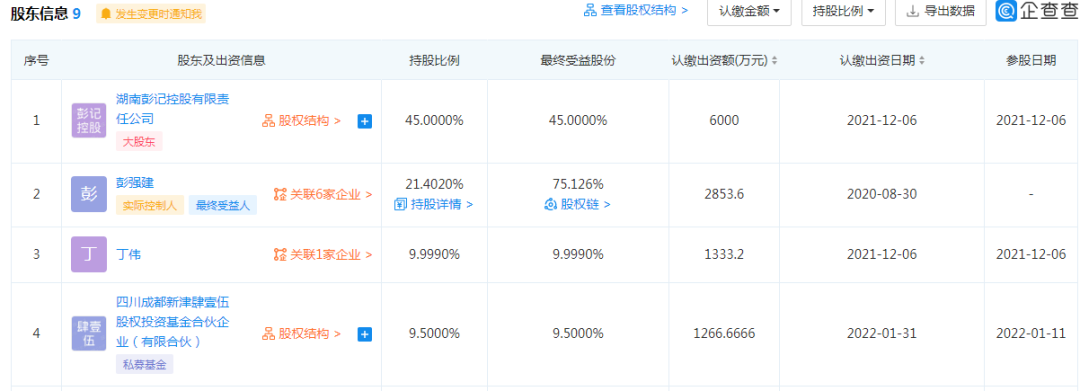Click the 肆壹伍 fund logo icon

click(x=89, y=333)
